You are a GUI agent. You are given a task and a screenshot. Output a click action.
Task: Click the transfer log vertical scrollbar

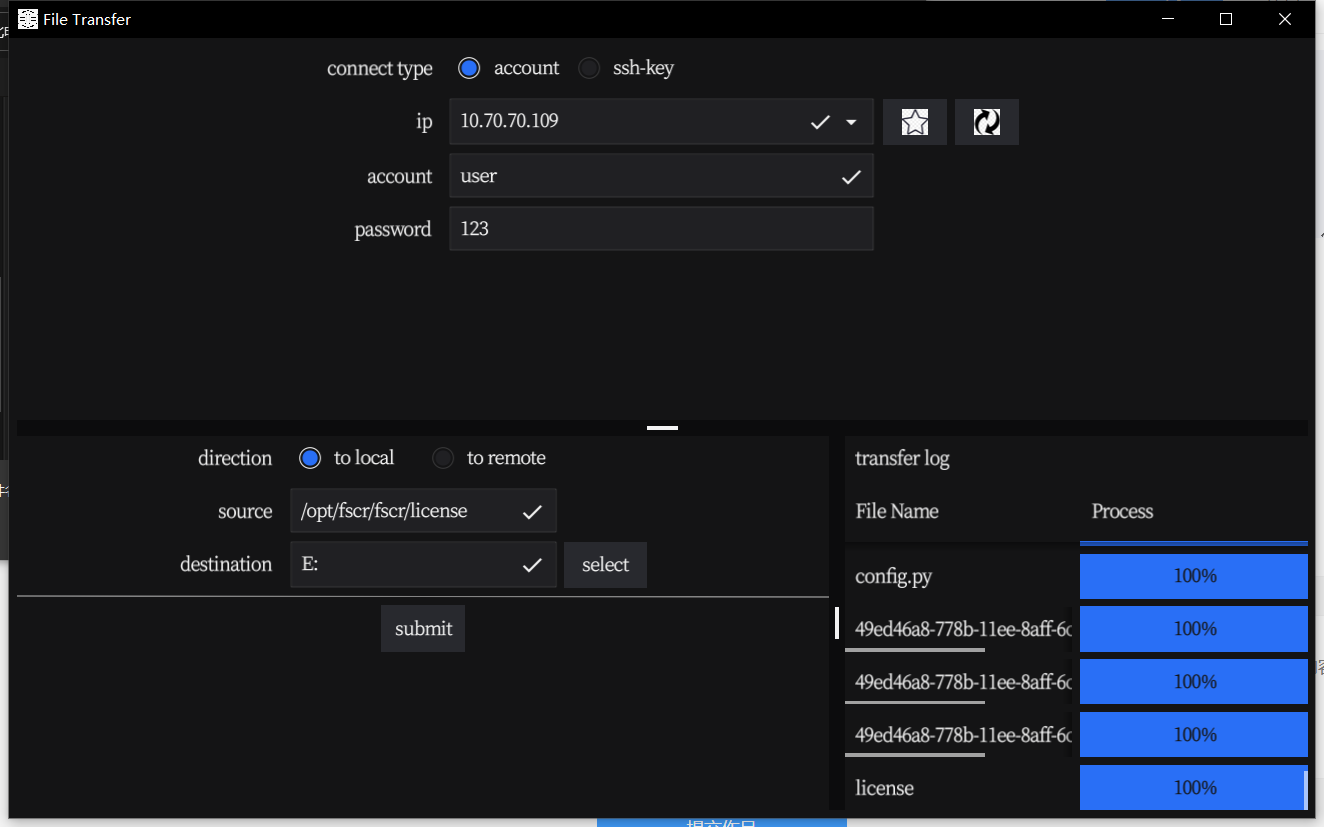(x=1306, y=790)
